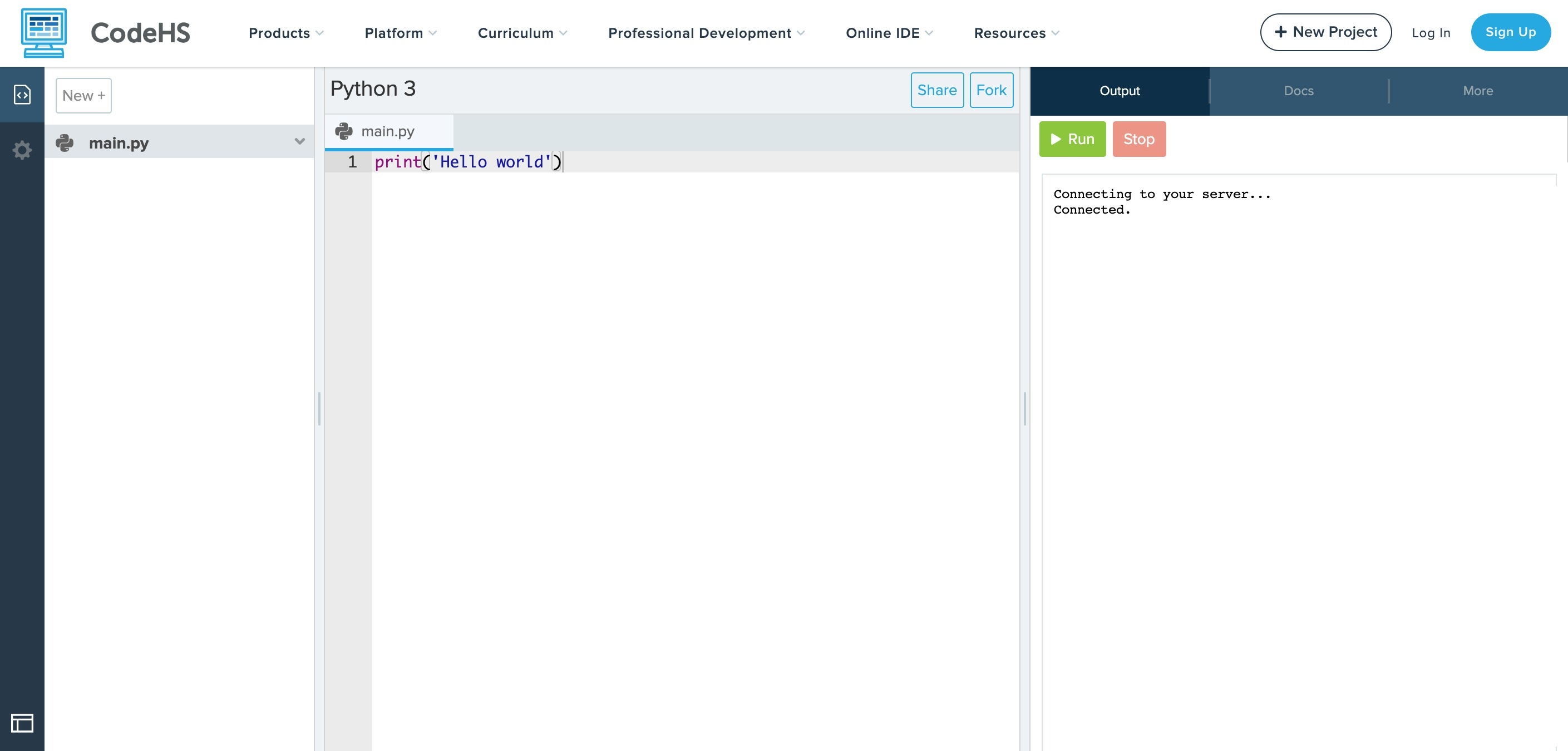Click the Run button's play icon
The width and height of the screenshot is (1568, 751).
[x=1057, y=140]
